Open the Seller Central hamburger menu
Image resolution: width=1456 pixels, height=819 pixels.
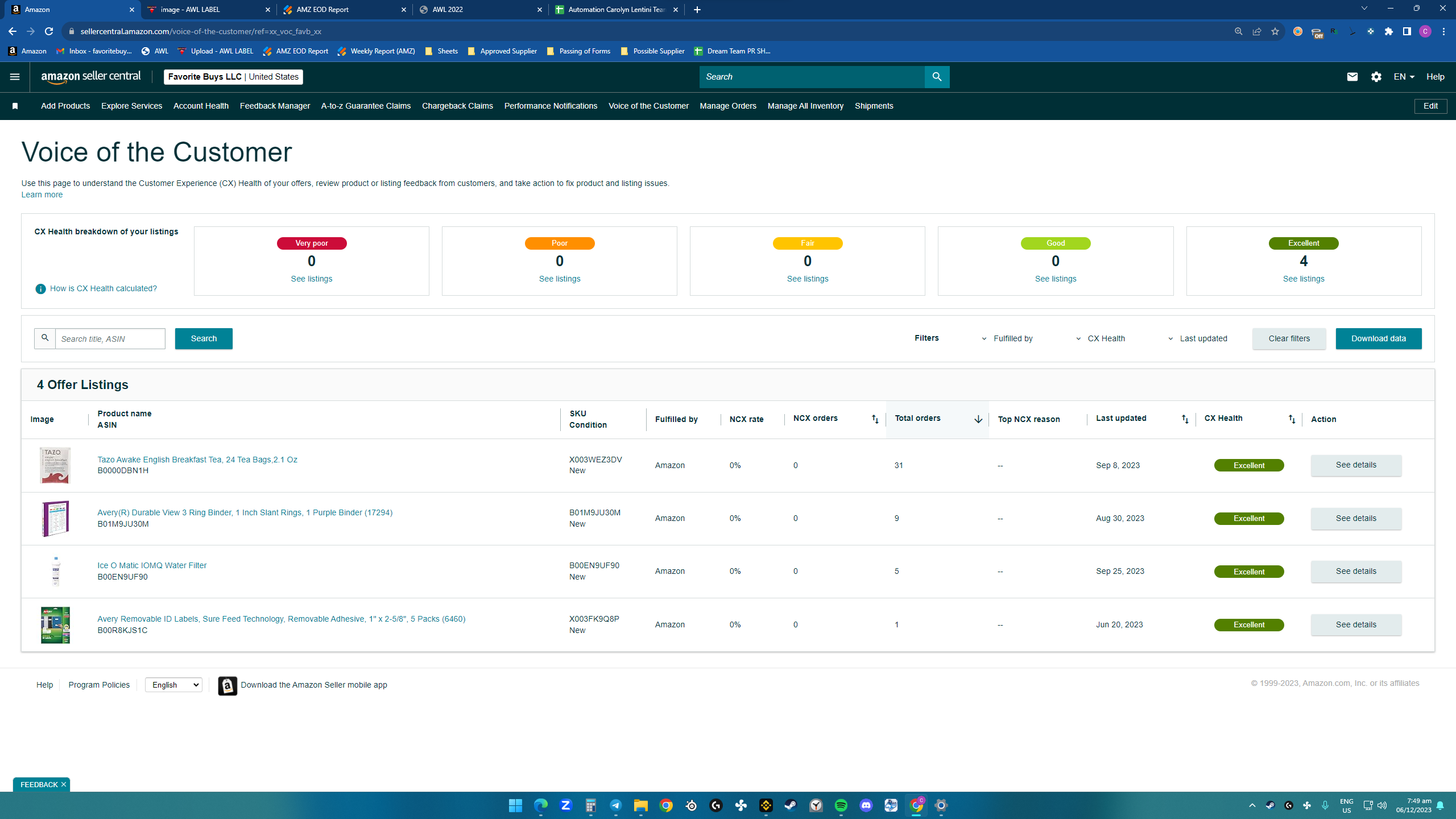tap(15, 77)
